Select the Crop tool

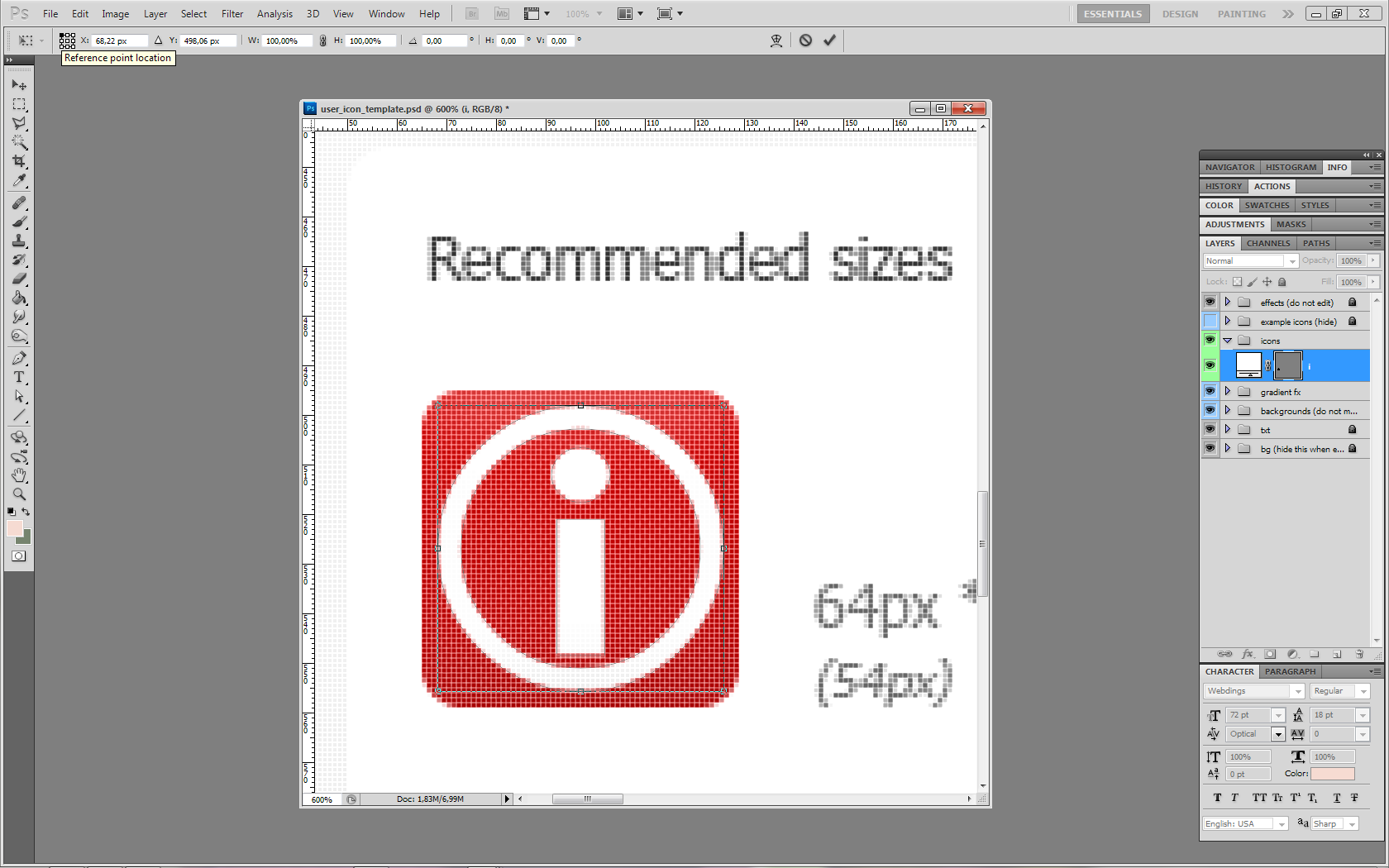pos(19,161)
